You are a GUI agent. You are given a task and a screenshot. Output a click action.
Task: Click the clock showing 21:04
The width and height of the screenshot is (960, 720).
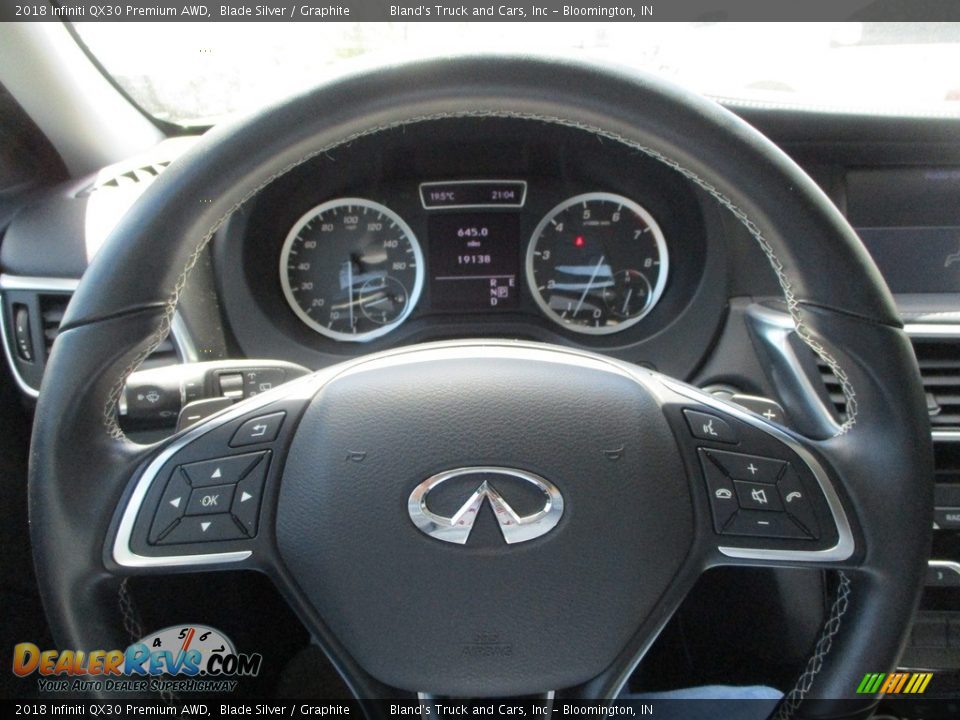pyautogui.click(x=502, y=195)
